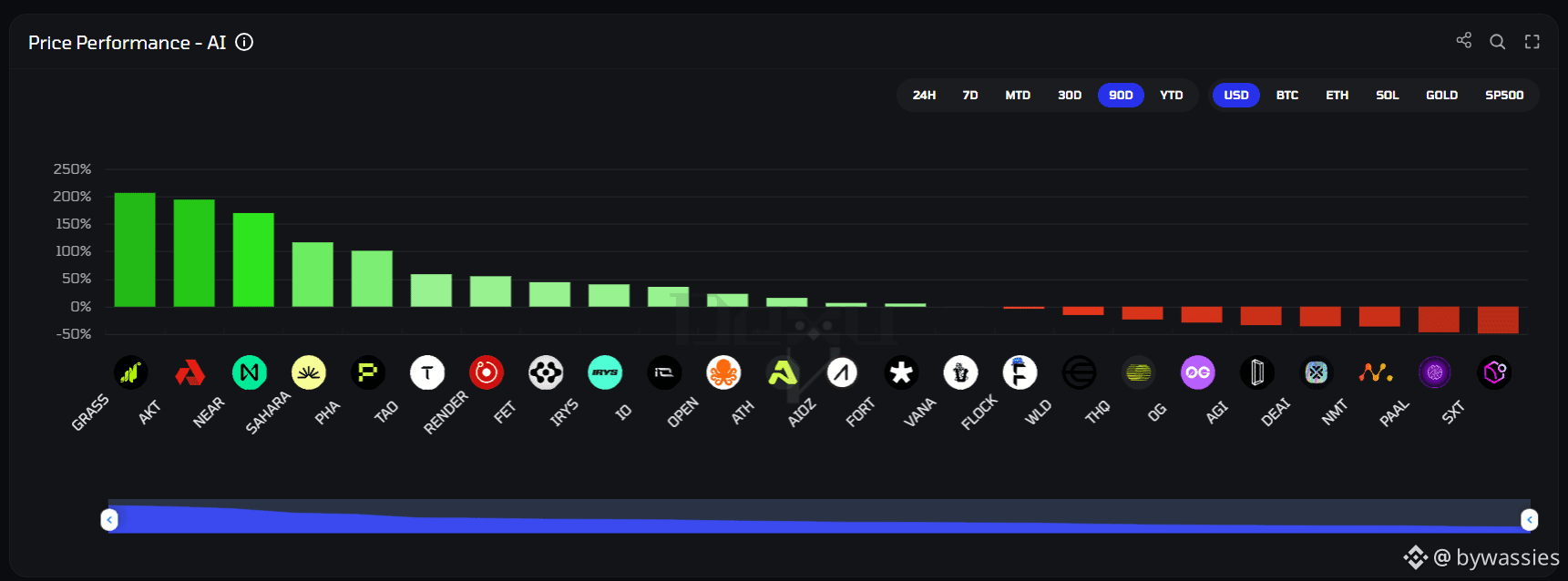Choose the highlighted USD denomination
This screenshot has width=1568, height=581.
(1236, 95)
